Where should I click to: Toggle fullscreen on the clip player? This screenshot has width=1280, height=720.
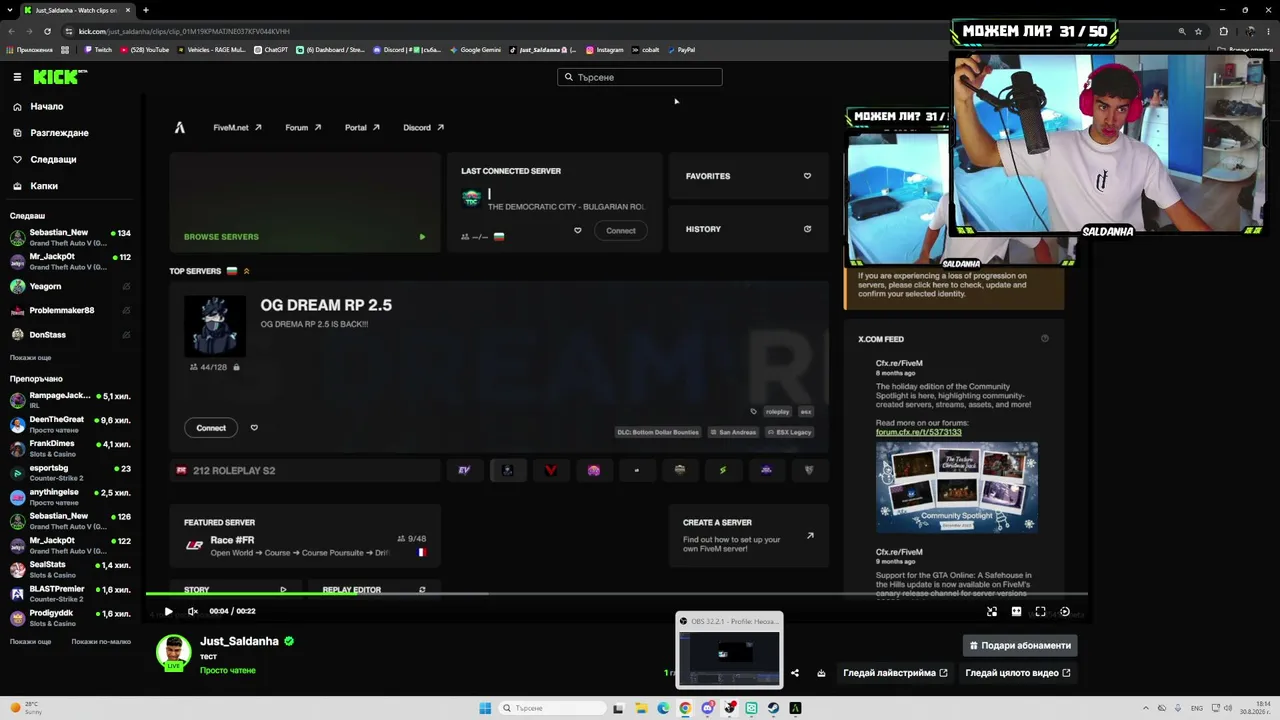[x=1040, y=611]
